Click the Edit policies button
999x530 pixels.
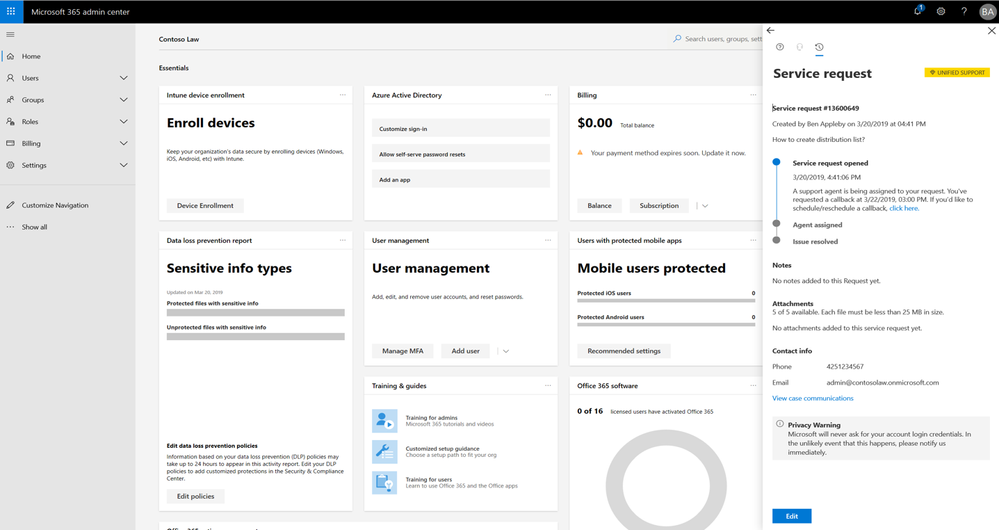tap(196, 496)
